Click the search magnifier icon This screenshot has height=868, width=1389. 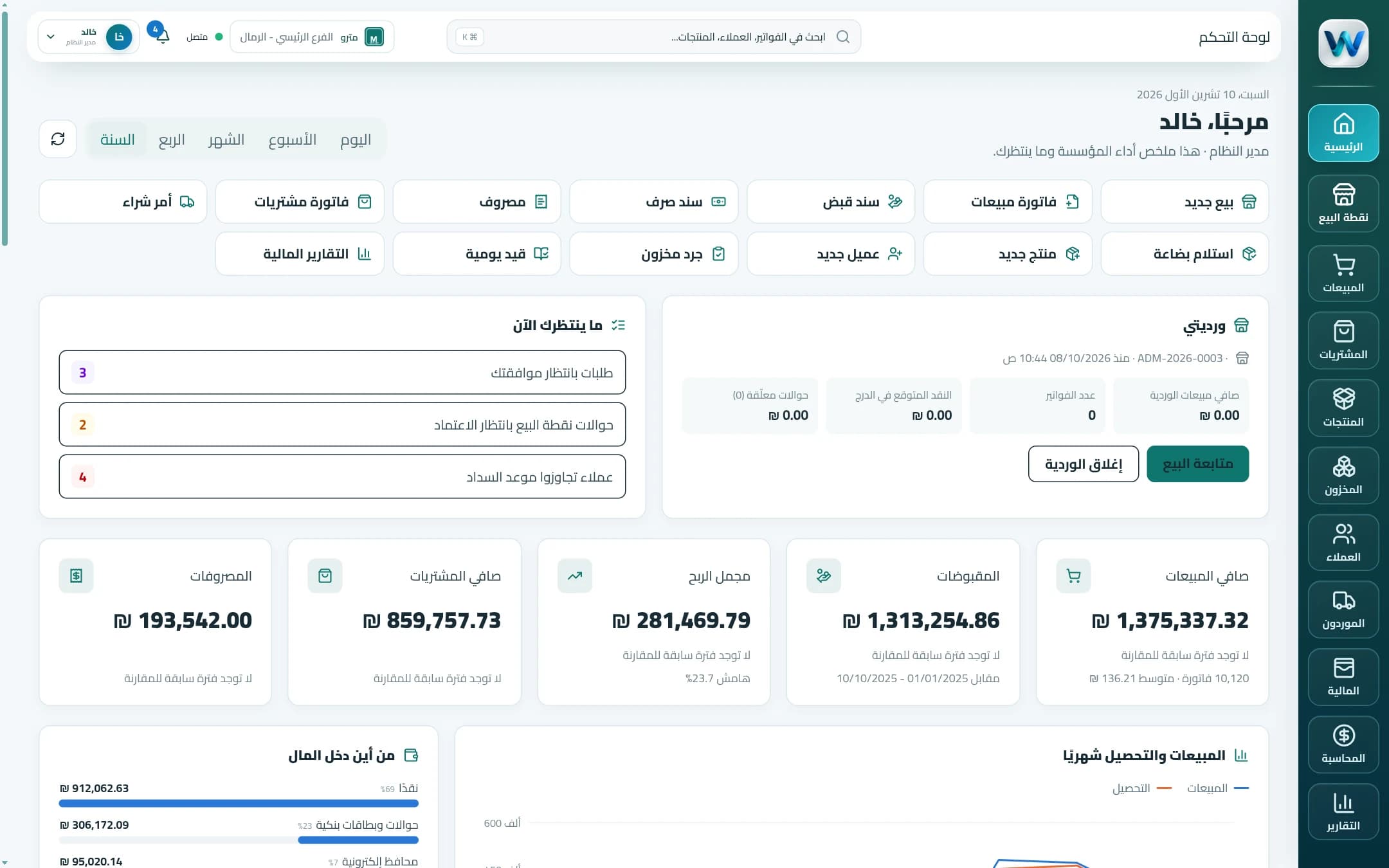(x=842, y=37)
